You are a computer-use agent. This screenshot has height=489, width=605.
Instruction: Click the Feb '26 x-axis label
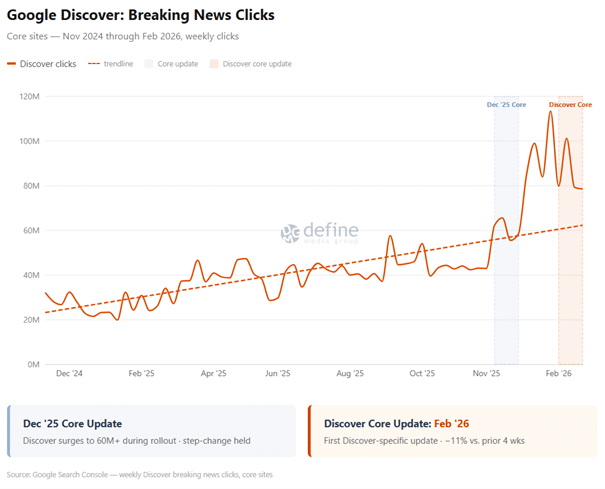tap(558, 373)
